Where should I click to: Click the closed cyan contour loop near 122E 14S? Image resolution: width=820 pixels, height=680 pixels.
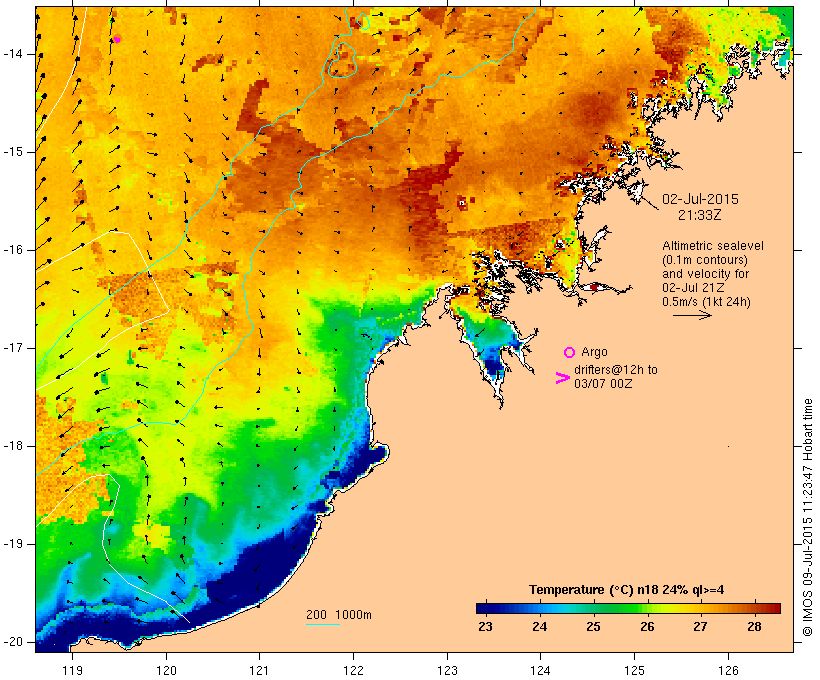[x=342, y=61]
